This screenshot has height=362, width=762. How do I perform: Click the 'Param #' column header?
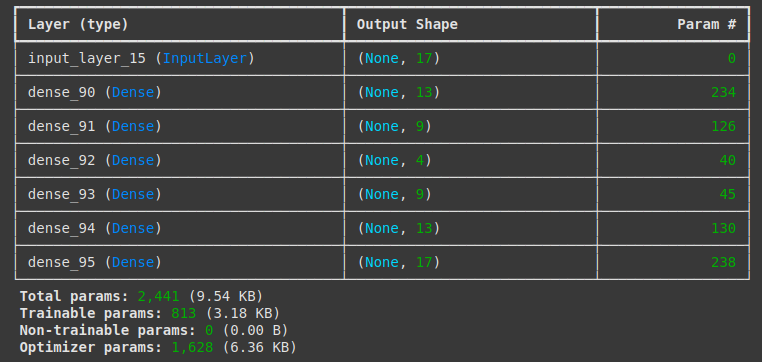tap(707, 24)
